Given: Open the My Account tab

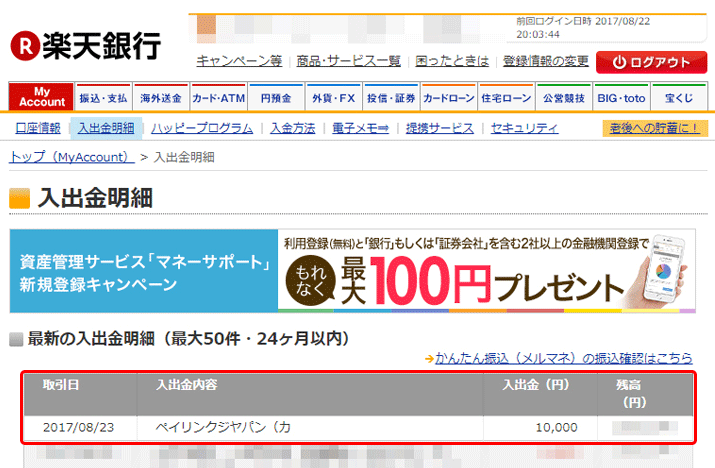Looking at the screenshot, I should pos(42,97).
